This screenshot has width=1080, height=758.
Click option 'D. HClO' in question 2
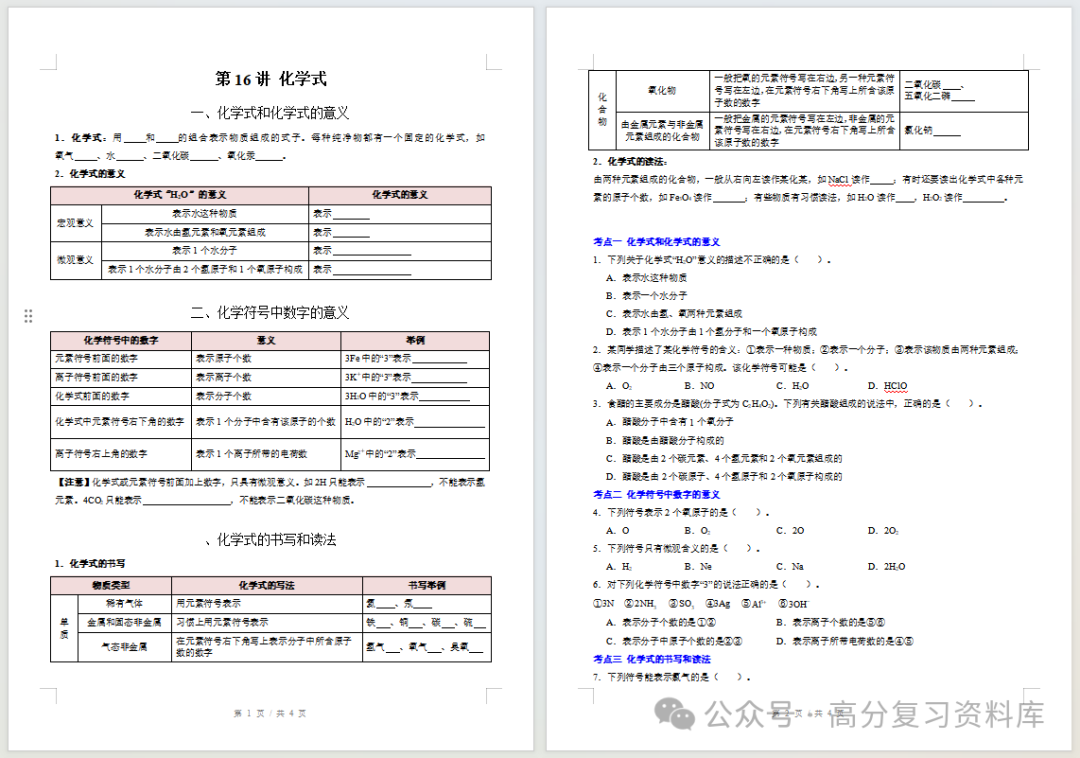(887, 386)
